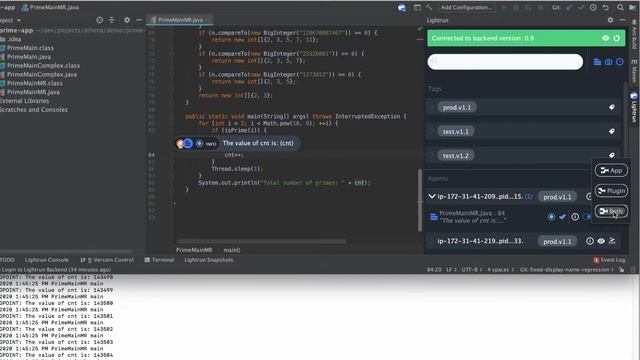Open Search Everywhere magnifier icon

pos(620,7)
